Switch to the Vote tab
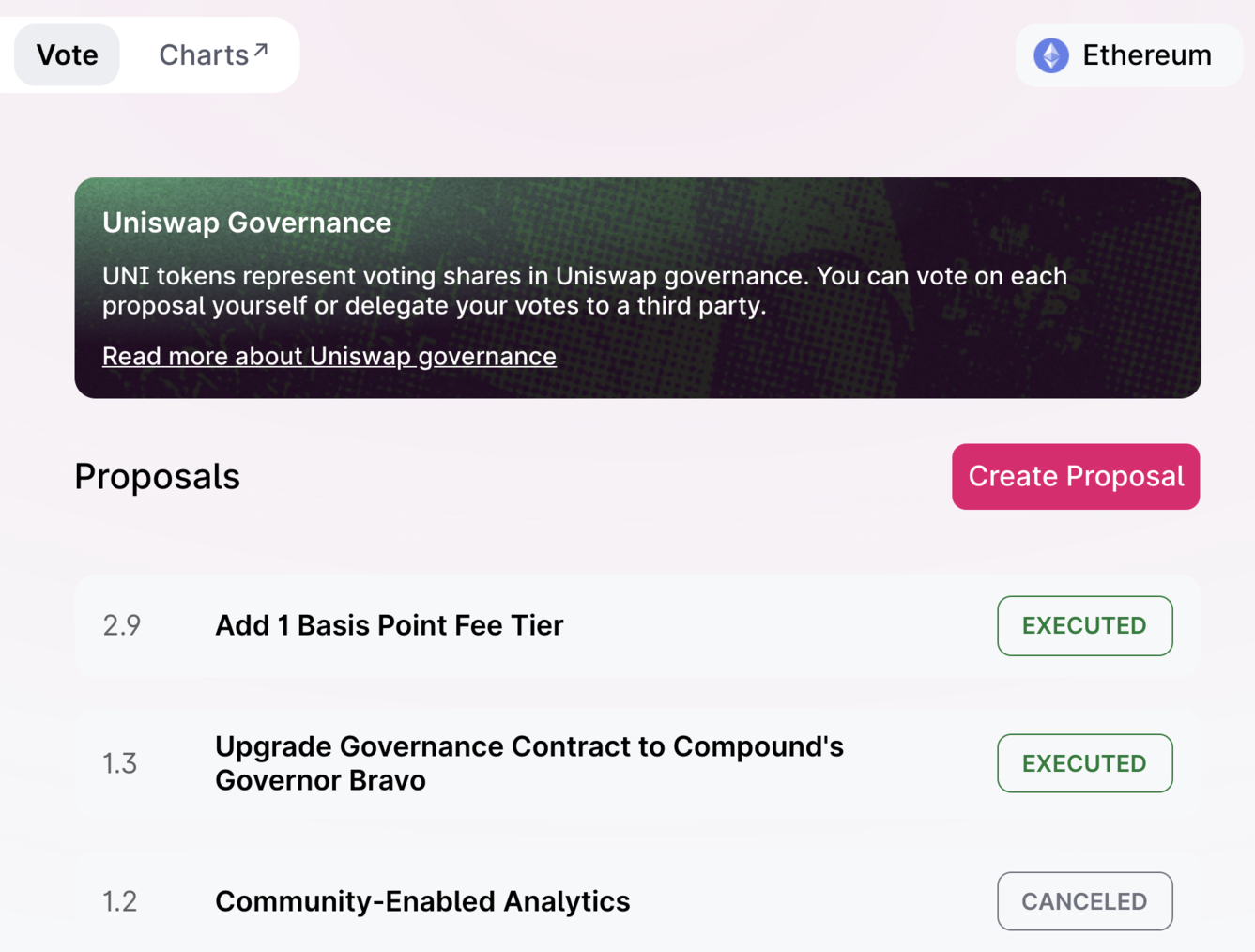Screen dimensions: 1255x952 pos(67,55)
